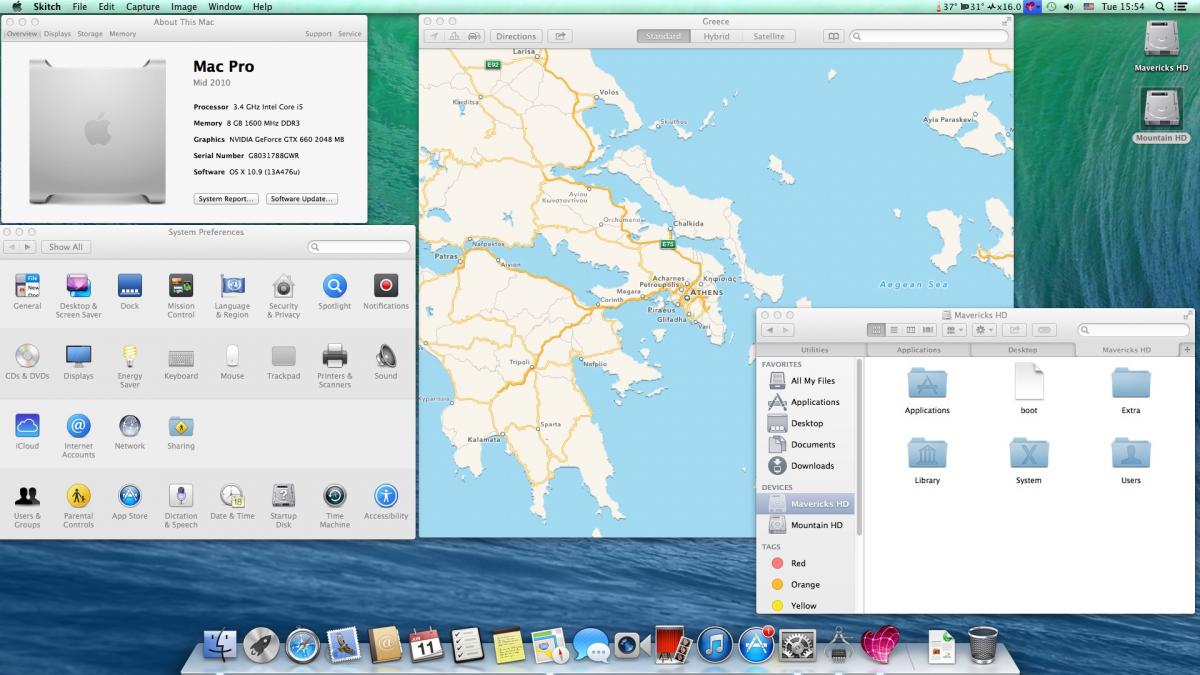The image size is (1200, 675).
Task: Switch Maps to Satellite view
Action: point(769,36)
